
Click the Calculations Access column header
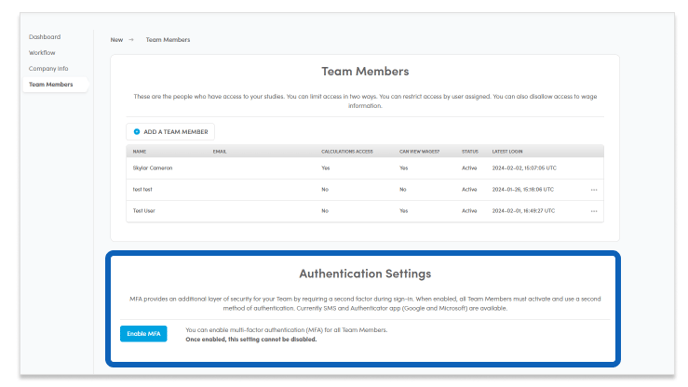347,151
